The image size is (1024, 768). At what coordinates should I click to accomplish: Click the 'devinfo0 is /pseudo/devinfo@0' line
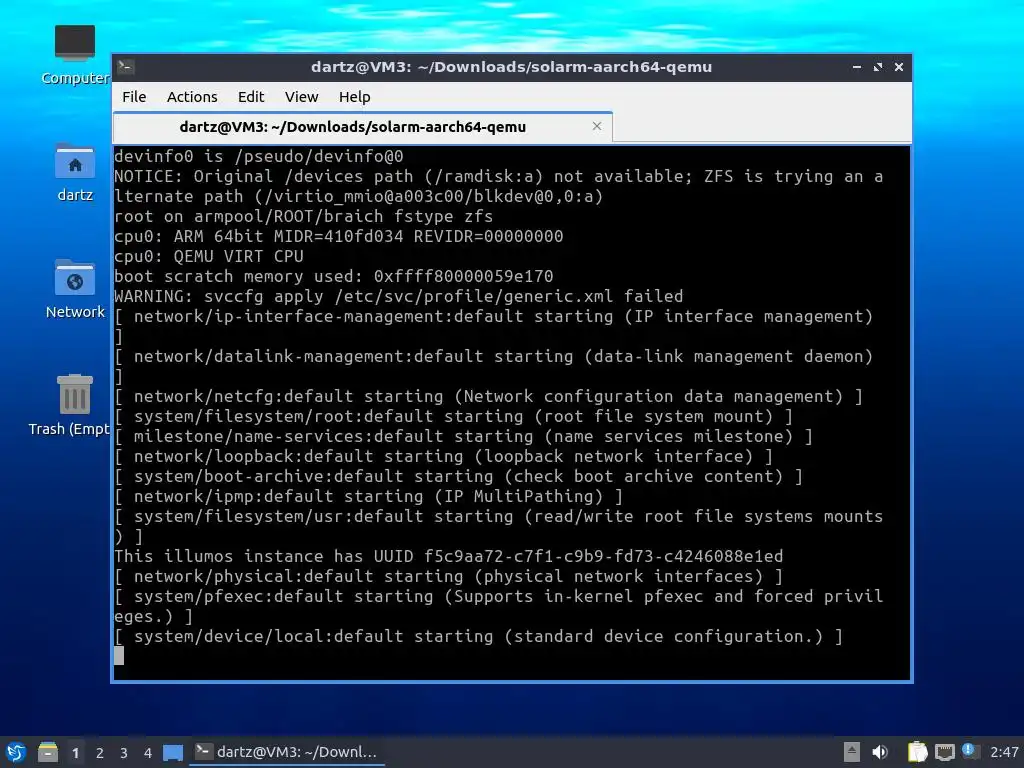click(x=259, y=156)
